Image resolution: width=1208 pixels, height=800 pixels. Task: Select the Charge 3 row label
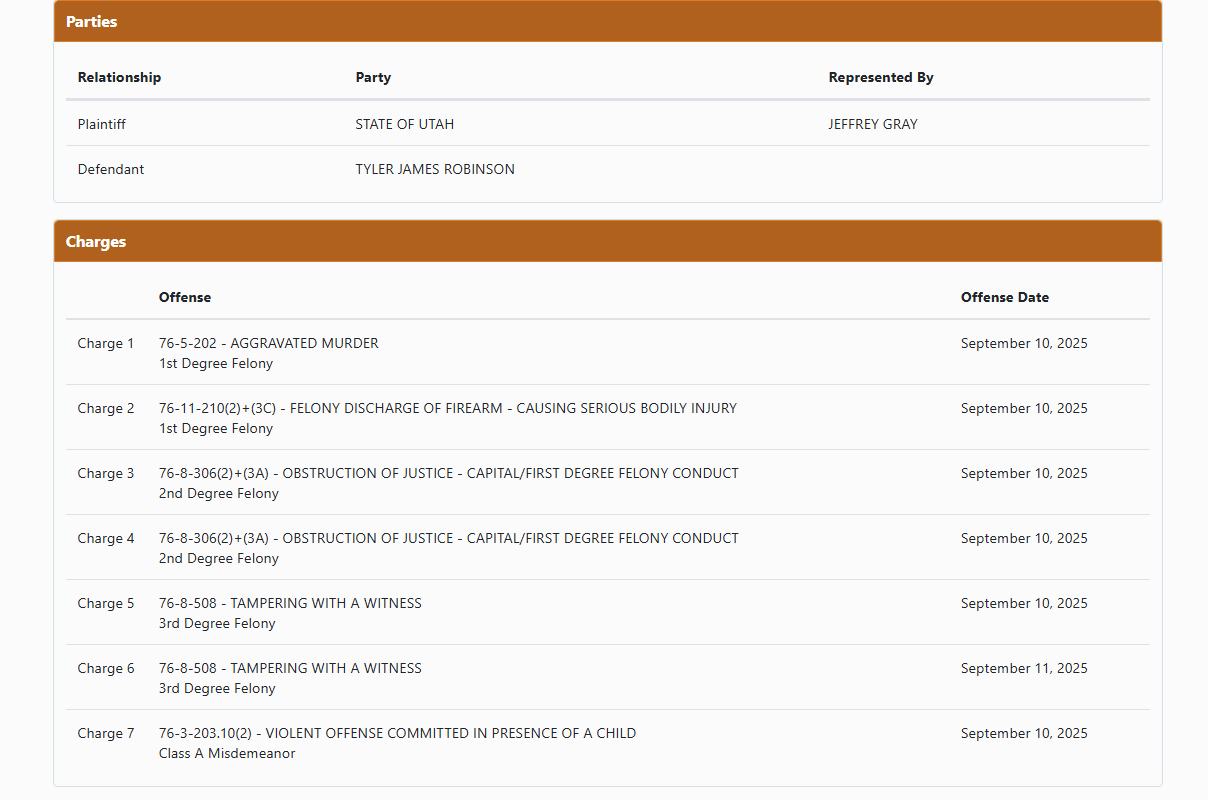[105, 473]
